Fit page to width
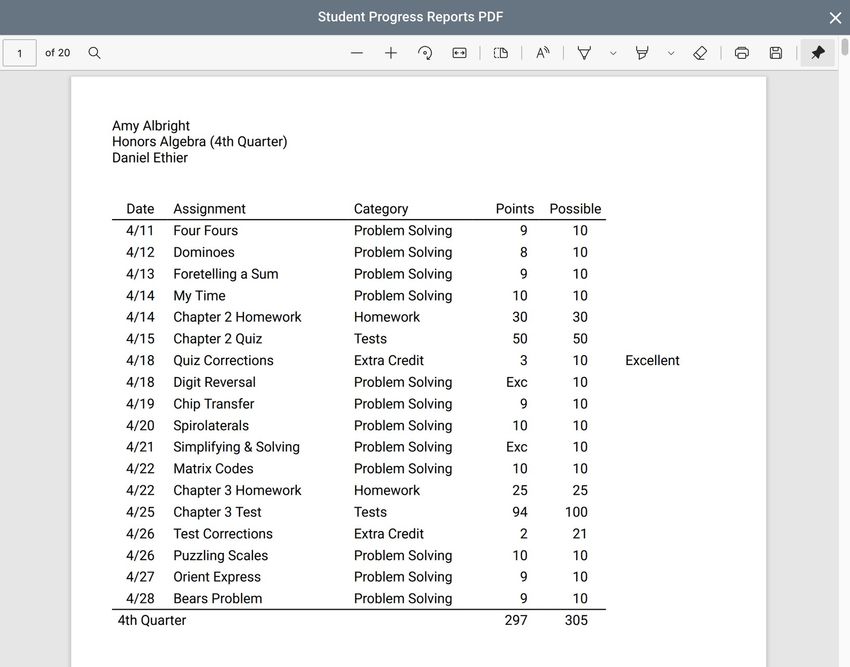The width and height of the screenshot is (850, 667). point(459,53)
